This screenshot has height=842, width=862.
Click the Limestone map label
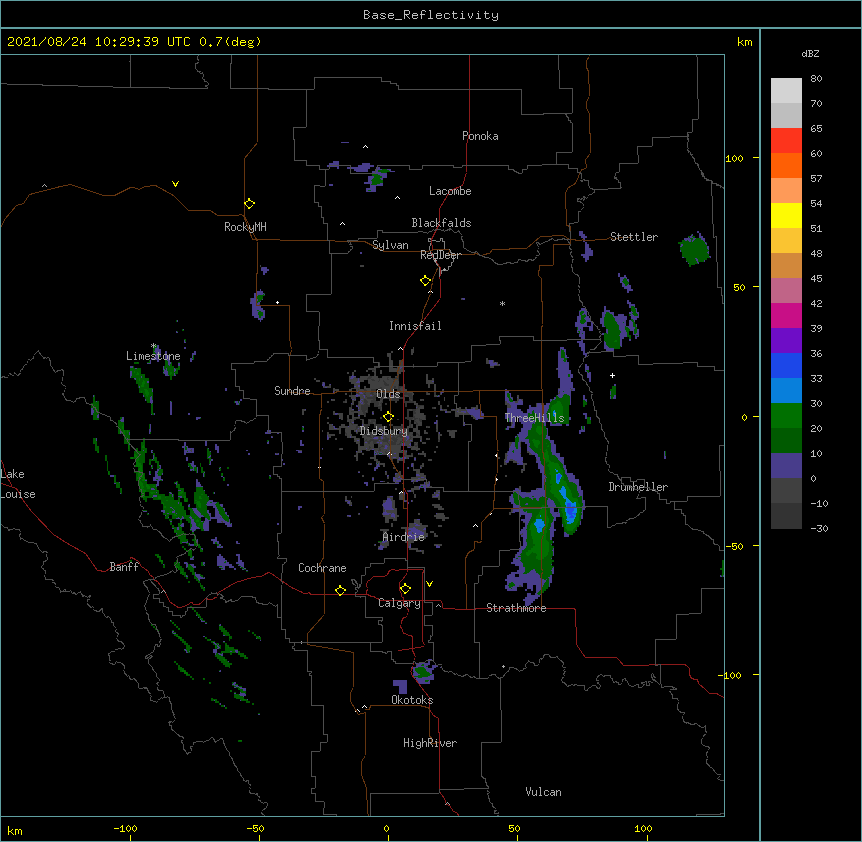(x=153, y=356)
